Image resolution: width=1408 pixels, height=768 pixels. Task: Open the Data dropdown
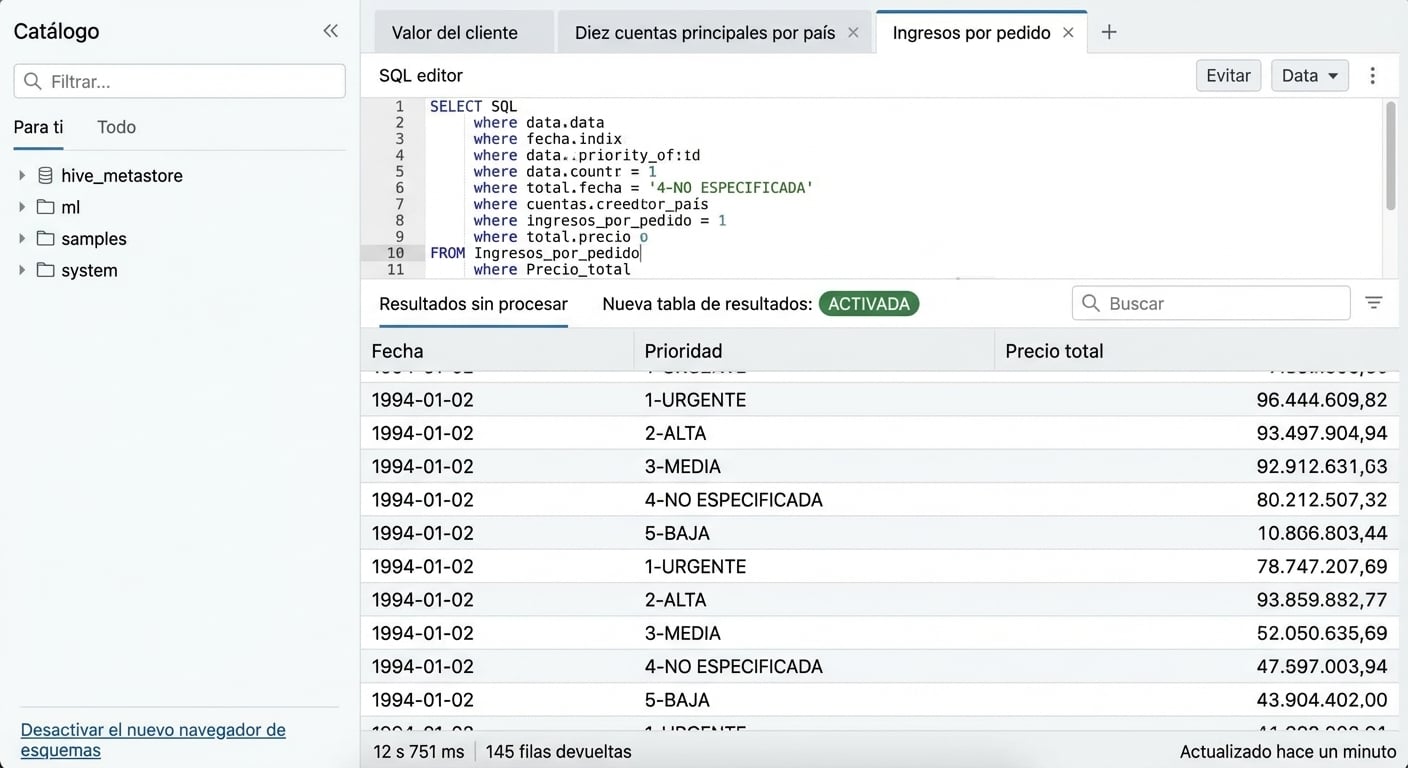[1310, 76]
